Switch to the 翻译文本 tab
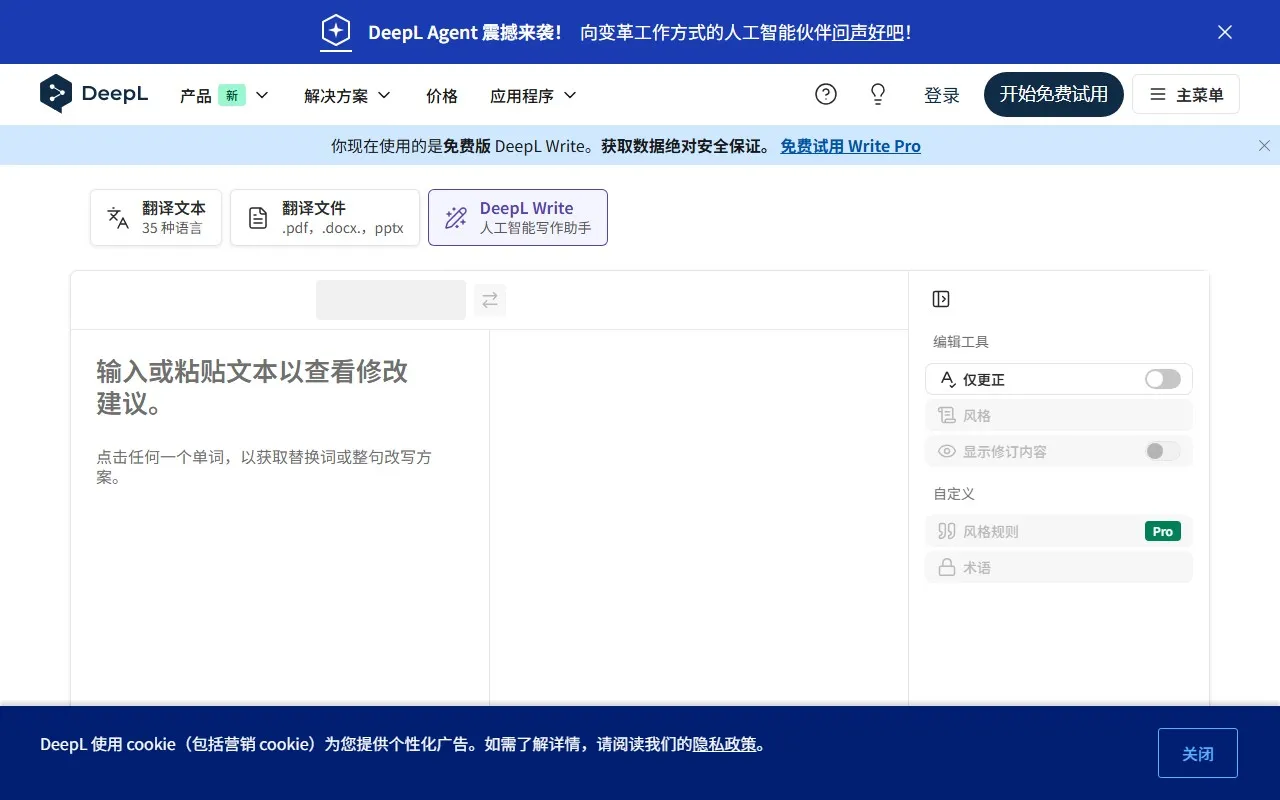The height and width of the screenshot is (800, 1280). [156, 217]
